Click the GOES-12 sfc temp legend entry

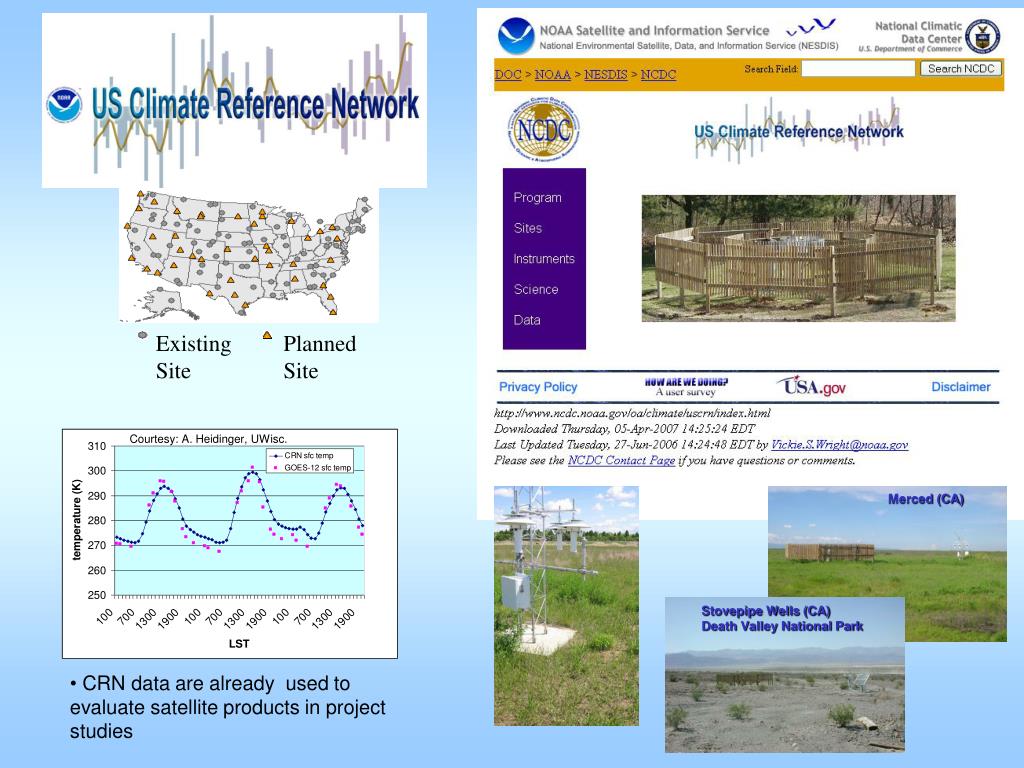pos(312,468)
